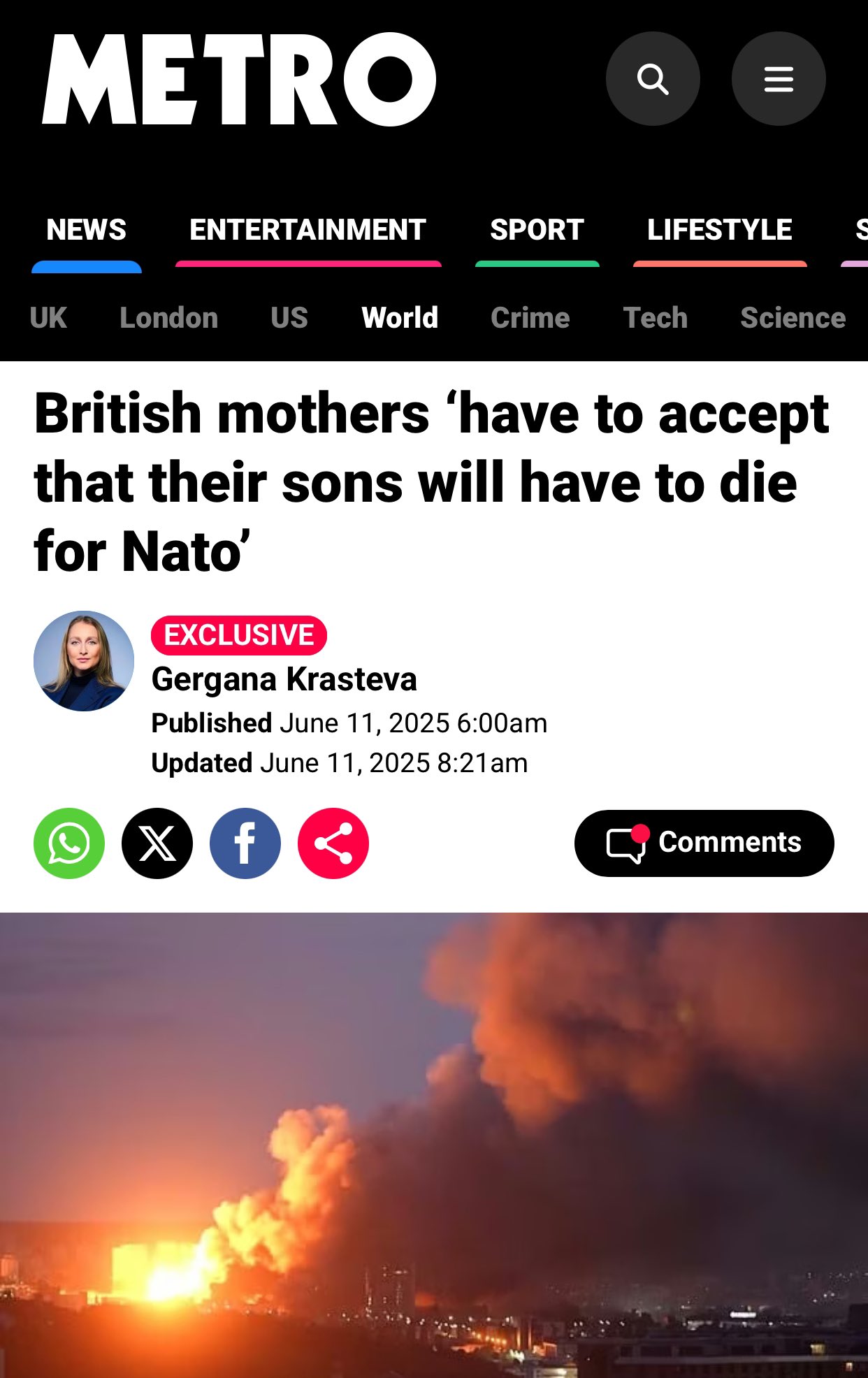Open Gergana Krasteva author link
This screenshot has width=868, height=1378.
pos(284,679)
